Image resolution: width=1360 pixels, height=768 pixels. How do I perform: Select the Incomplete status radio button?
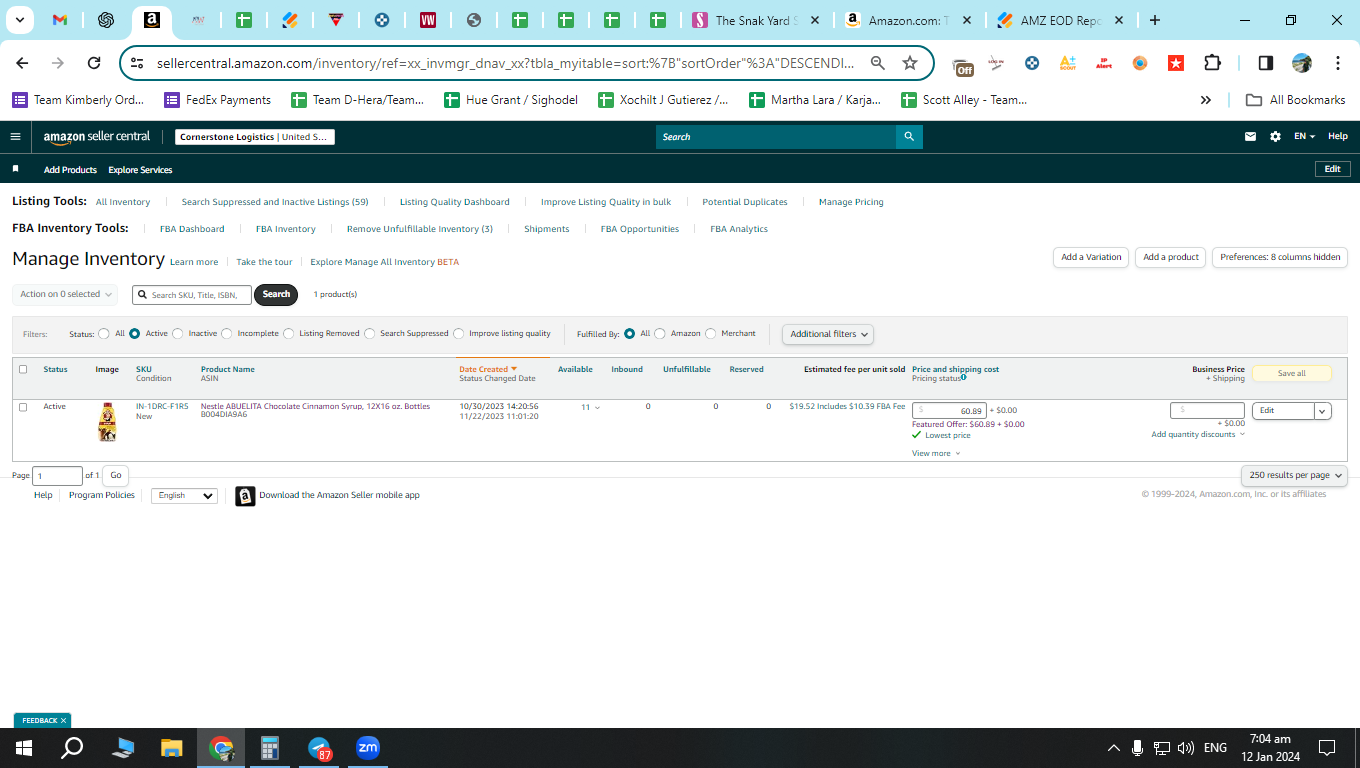click(x=227, y=334)
